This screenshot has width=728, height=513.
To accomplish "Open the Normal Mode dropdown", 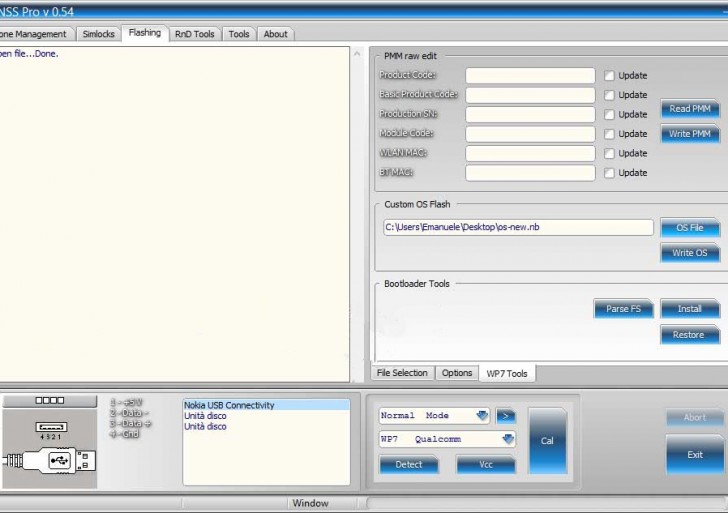I will point(482,416).
